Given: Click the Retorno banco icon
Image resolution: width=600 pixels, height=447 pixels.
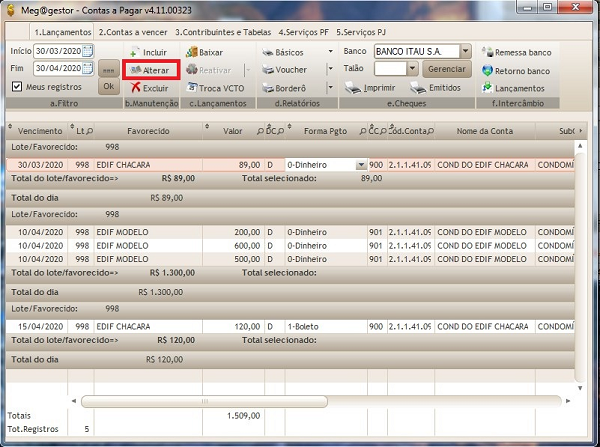Looking at the screenshot, I should 488,71.
